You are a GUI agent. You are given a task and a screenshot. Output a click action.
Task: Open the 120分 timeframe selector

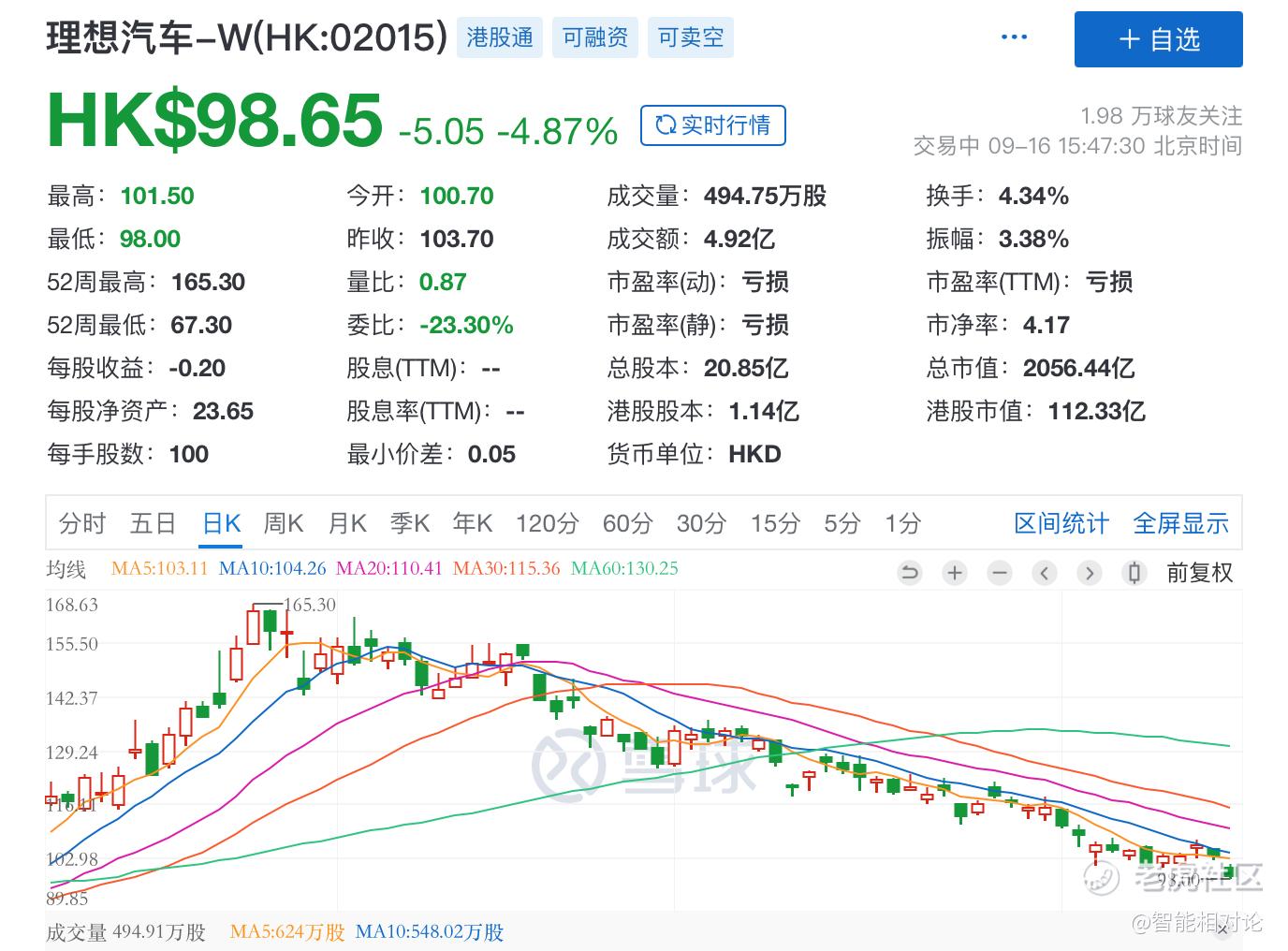click(x=548, y=523)
